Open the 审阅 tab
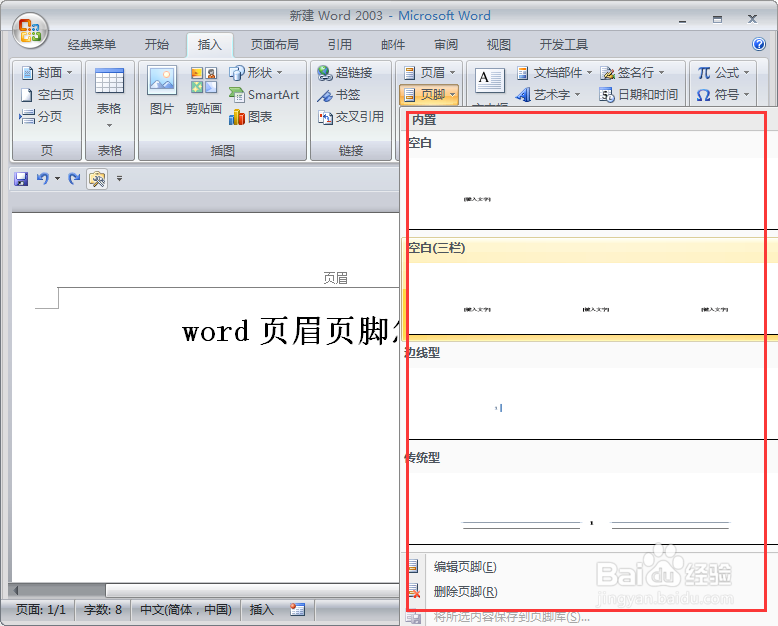The height and width of the screenshot is (626, 778). pos(446,45)
